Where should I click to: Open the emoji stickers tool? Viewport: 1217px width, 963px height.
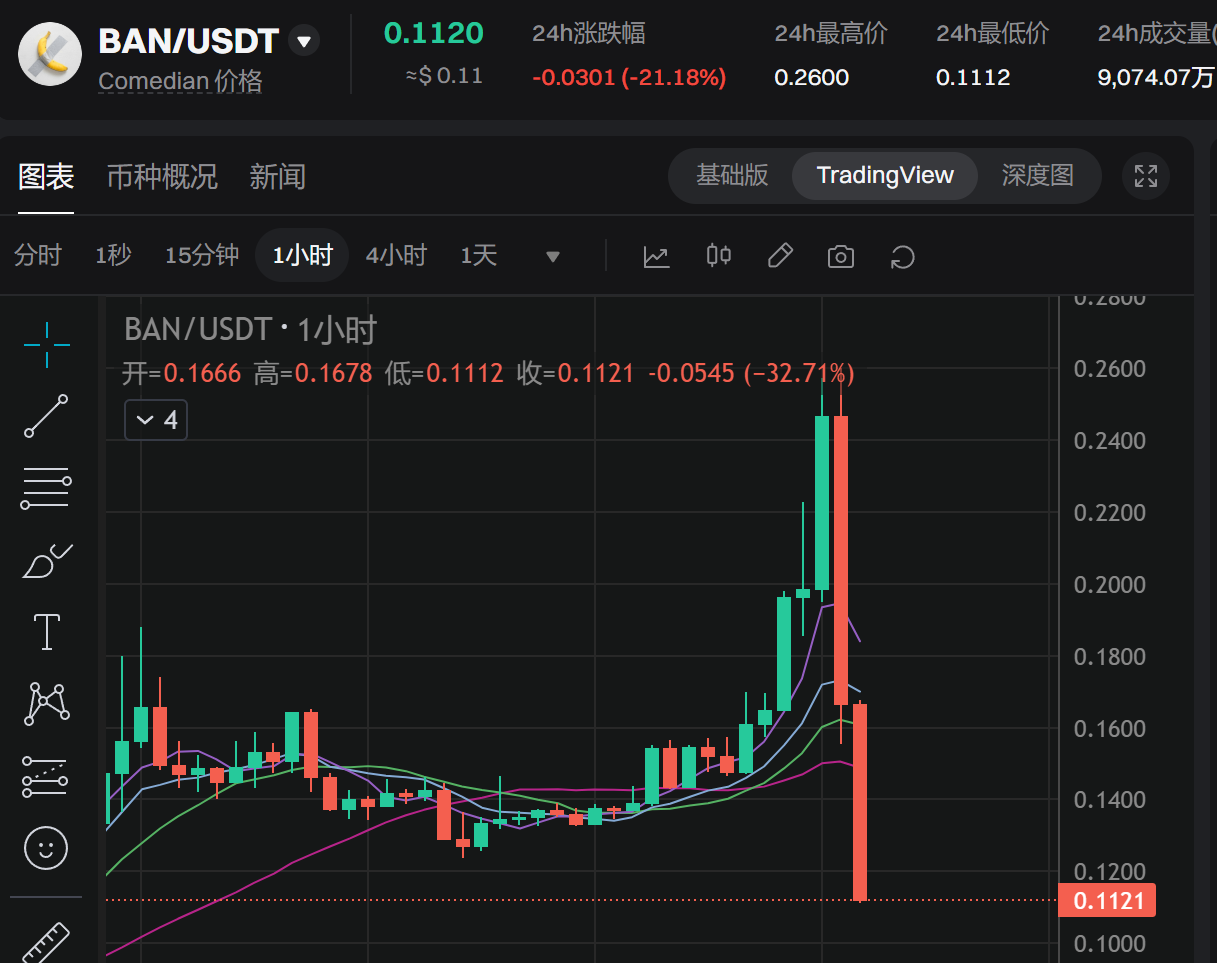point(45,848)
